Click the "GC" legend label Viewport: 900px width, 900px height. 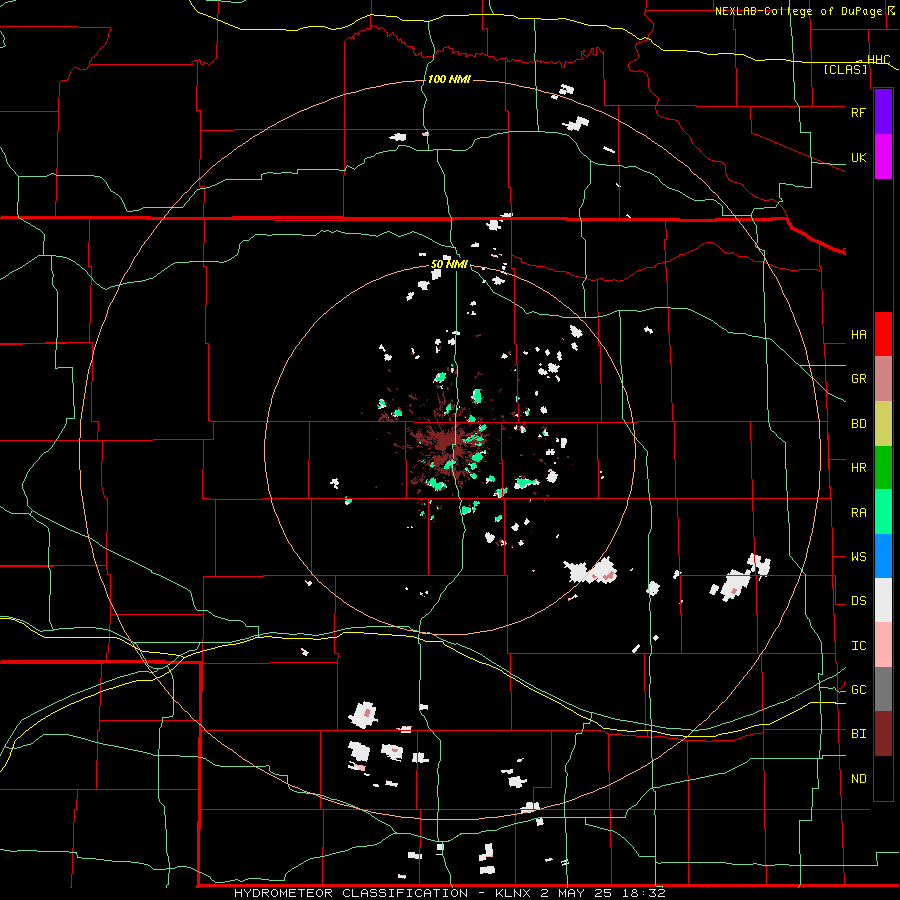coord(858,689)
